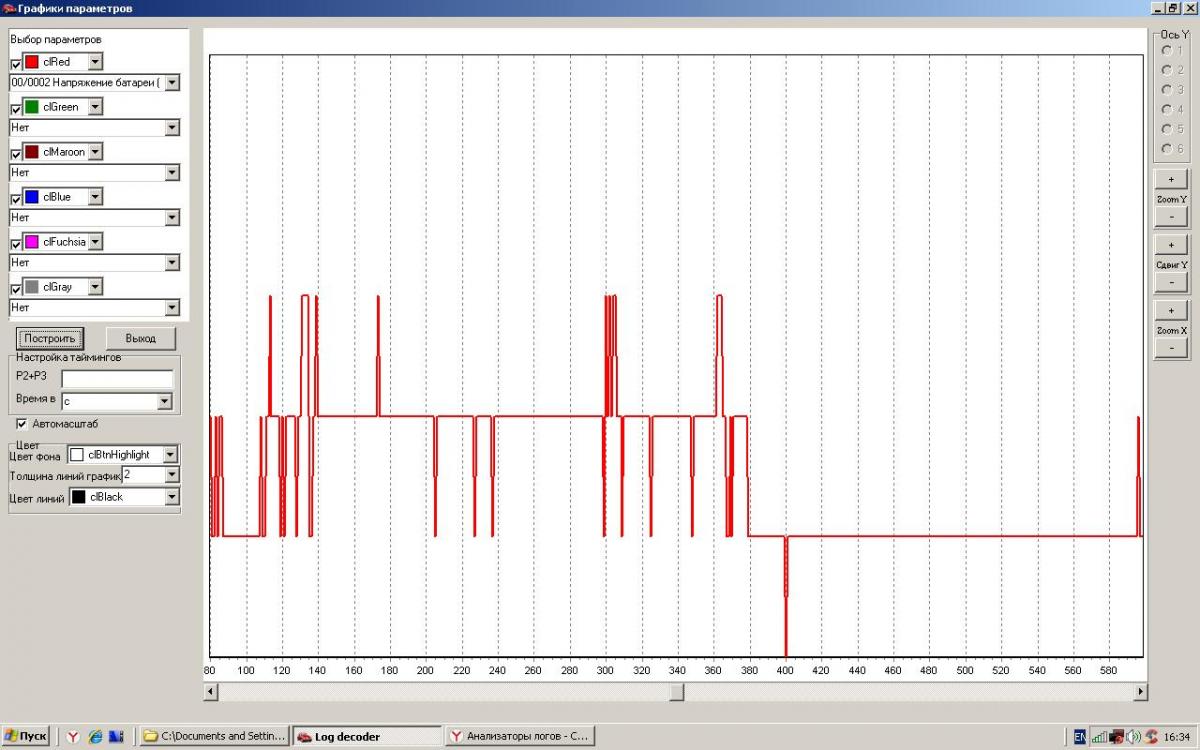Open the Толщина линий dropdown
The width and height of the screenshot is (1200, 750).
(172, 475)
